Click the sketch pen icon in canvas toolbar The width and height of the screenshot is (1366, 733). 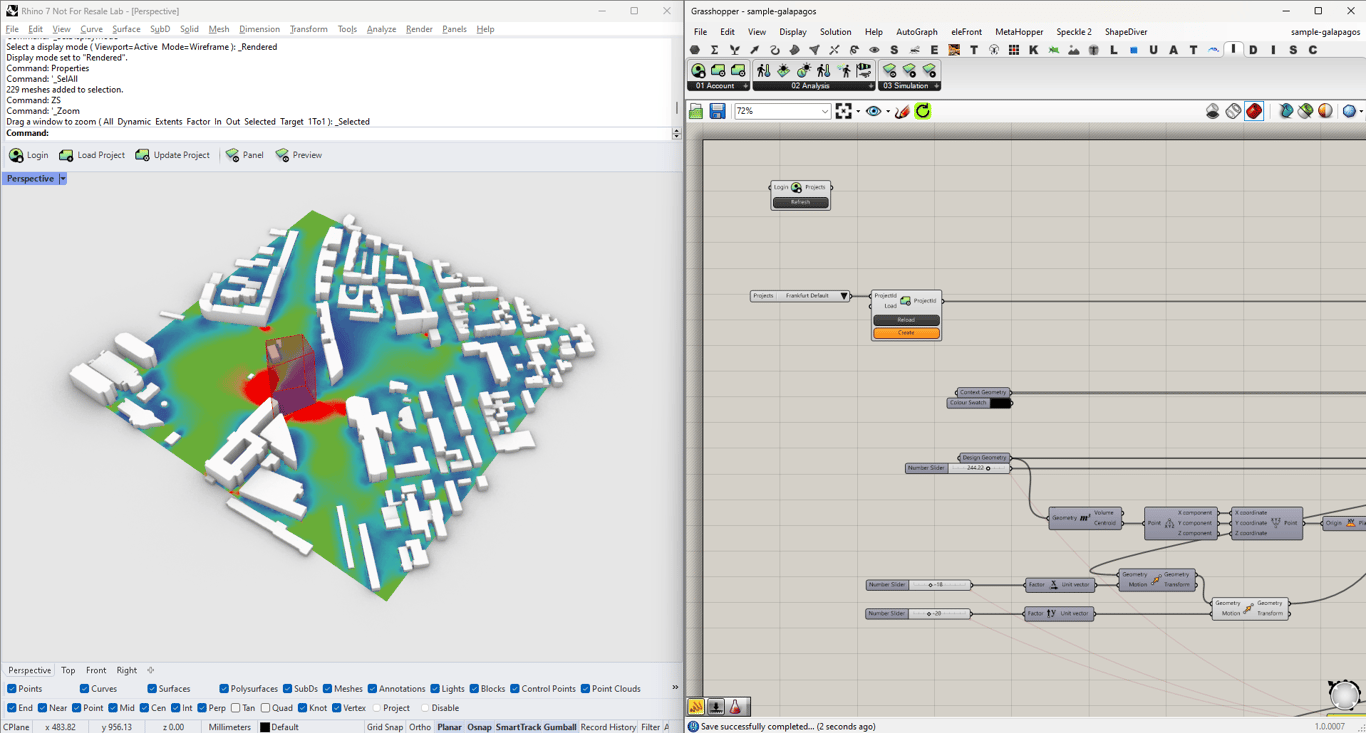(902, 111)
